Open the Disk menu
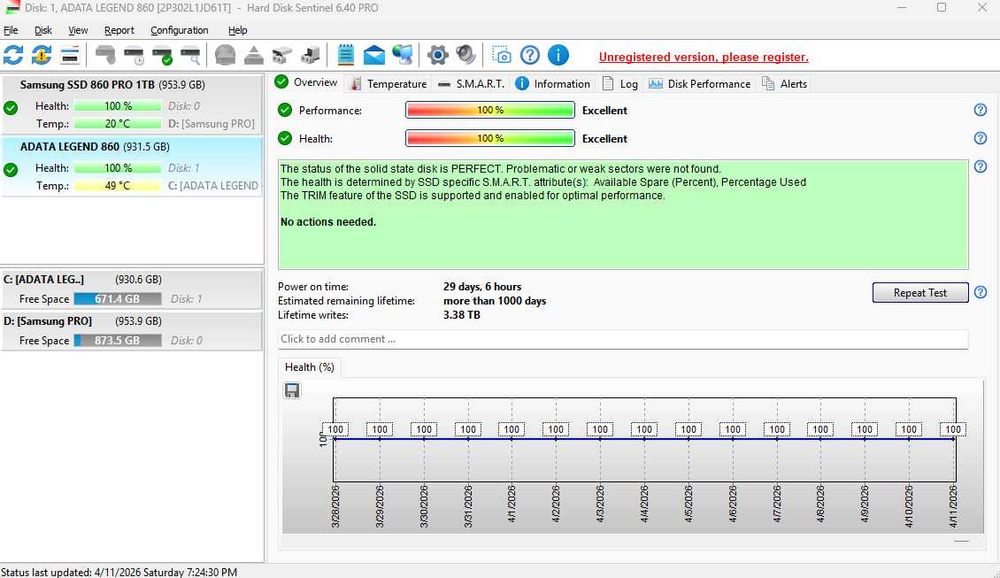1000x578 pixels. tap(43, 30)
